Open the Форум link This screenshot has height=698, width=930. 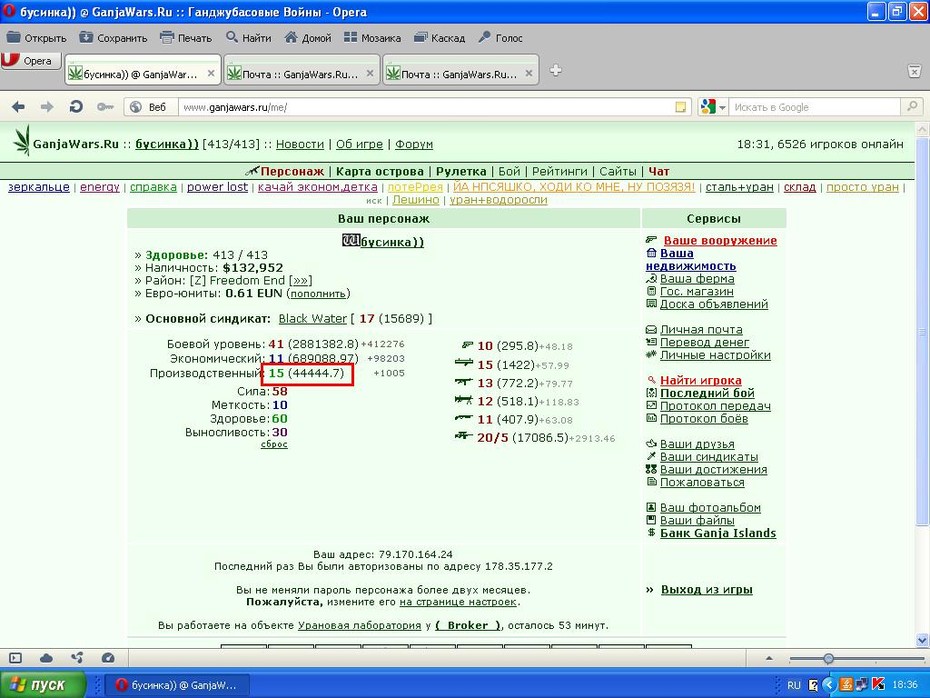(414, 144)
